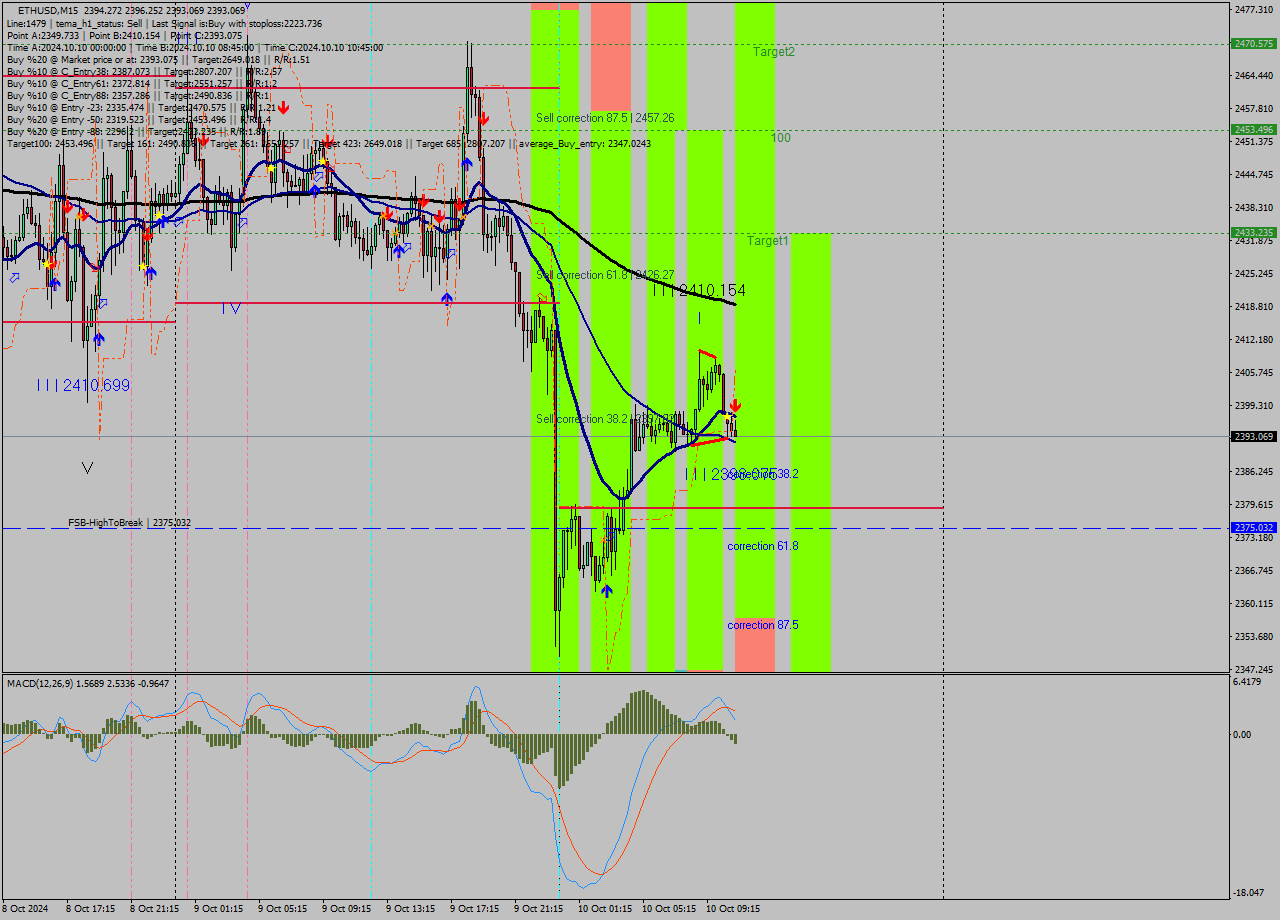Click the green 2470.575 price tag
This screenshot has width=1280, height=920.
tap(1254, 44)
